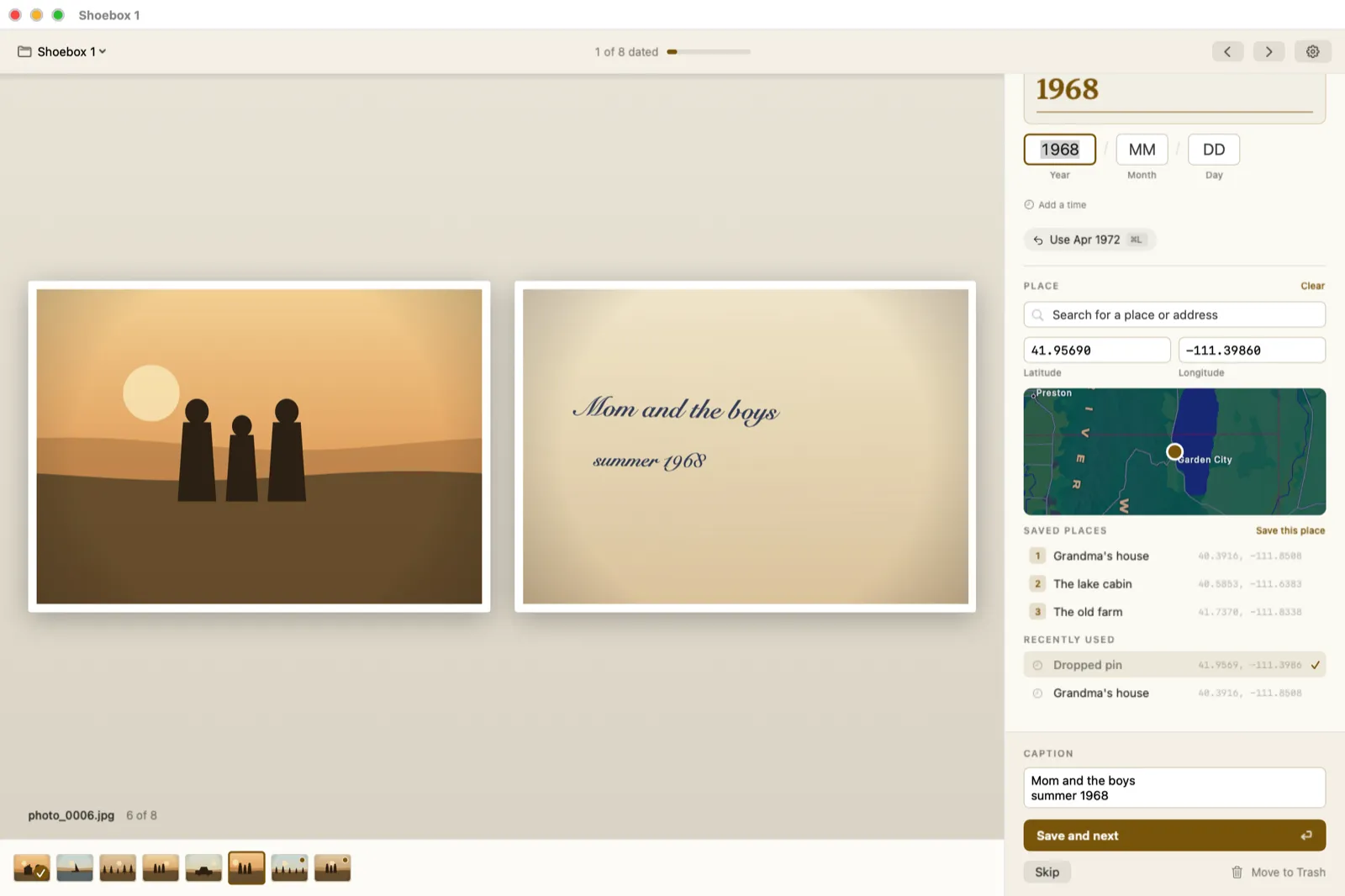Choose saved place The lake cabin

(x=1174, y=584)
